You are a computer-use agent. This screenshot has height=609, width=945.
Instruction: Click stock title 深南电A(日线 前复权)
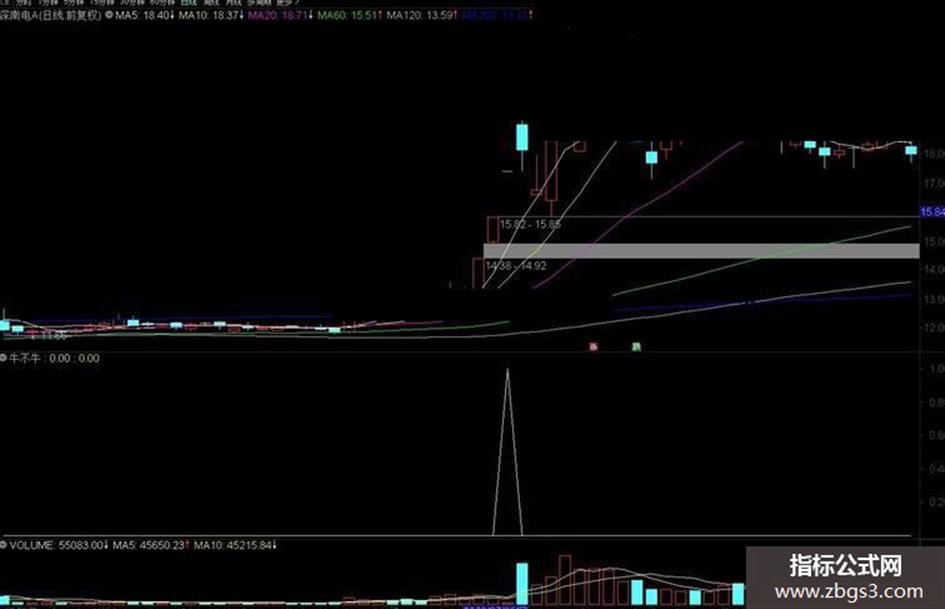tap(51, 15)
